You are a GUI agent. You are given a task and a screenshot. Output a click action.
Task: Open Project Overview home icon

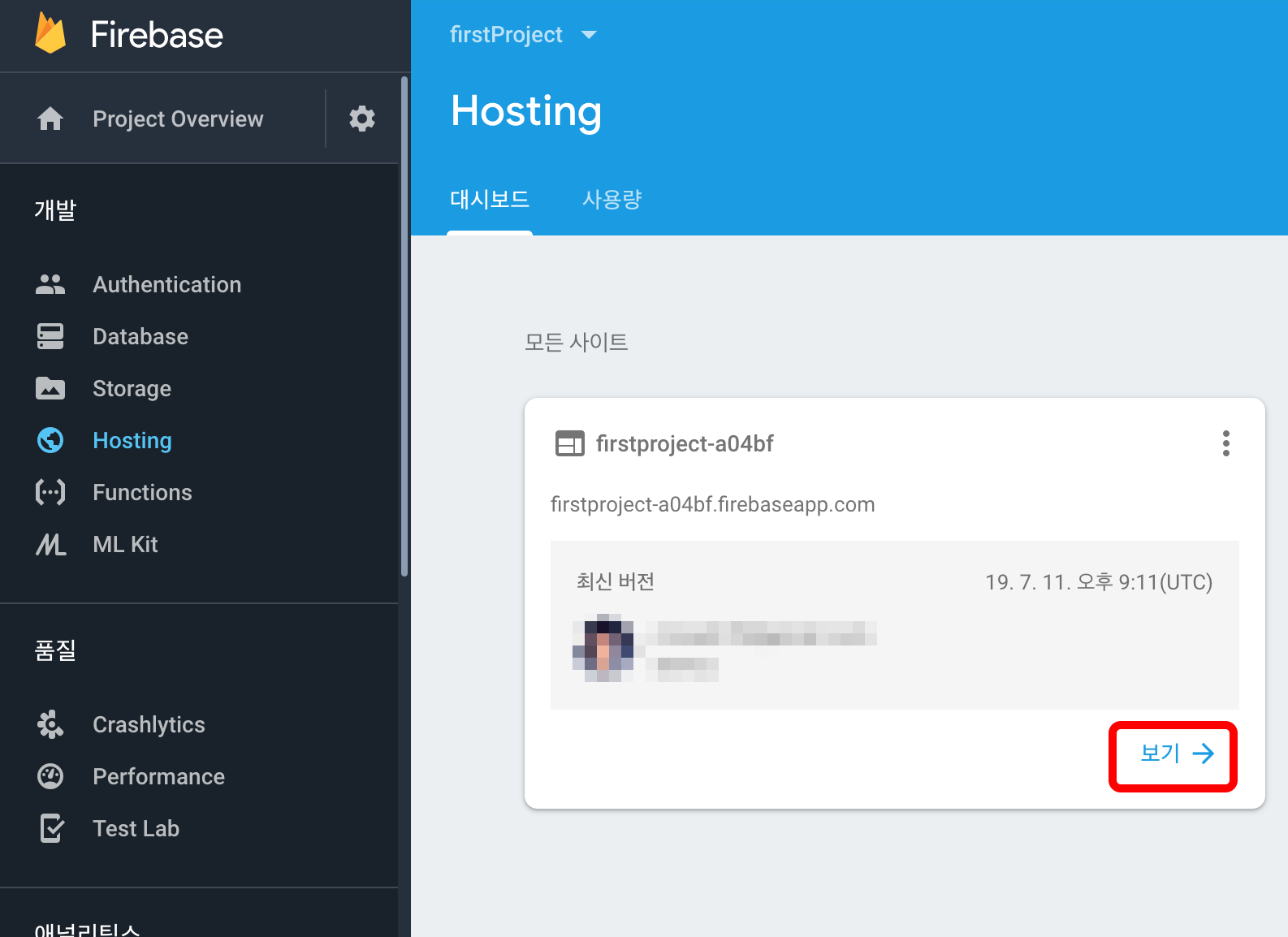(50, 119)
